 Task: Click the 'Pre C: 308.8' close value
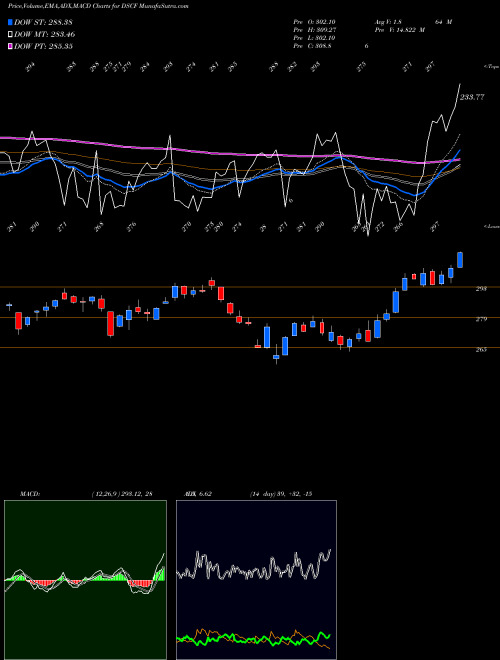coord(312,46)
